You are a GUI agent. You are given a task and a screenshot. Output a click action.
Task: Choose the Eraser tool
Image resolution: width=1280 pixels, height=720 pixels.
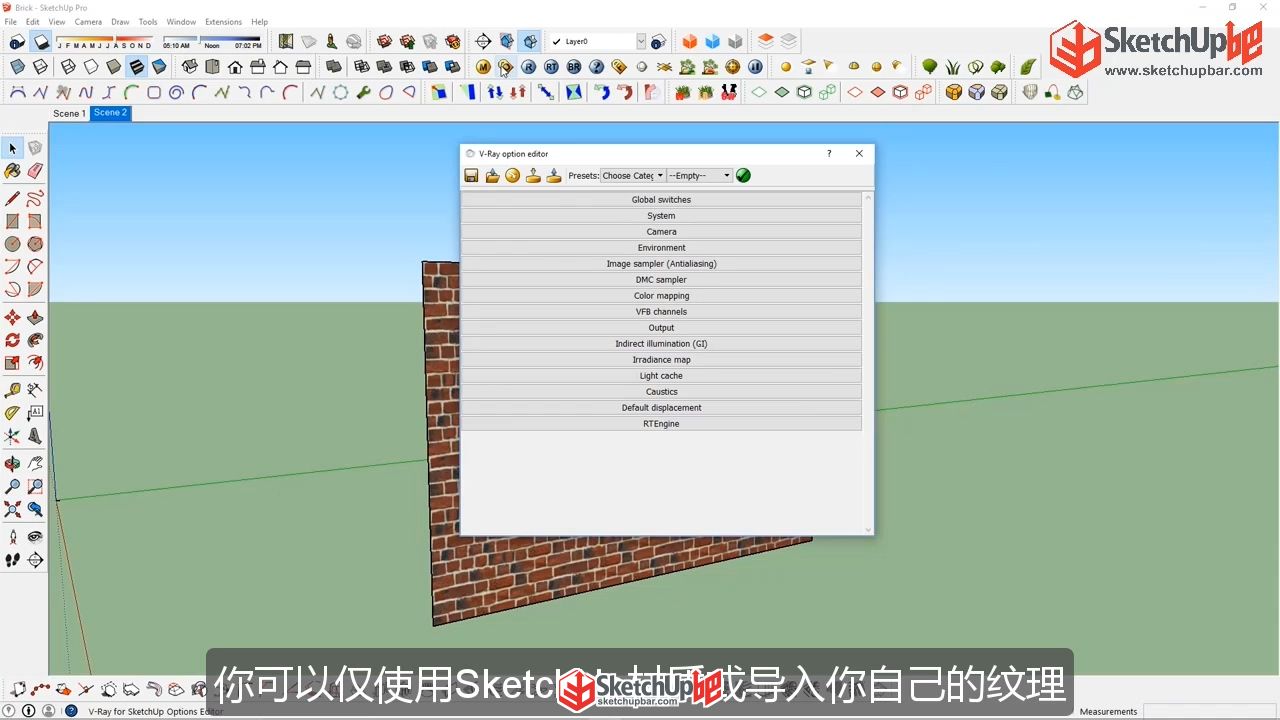(35, 171)
